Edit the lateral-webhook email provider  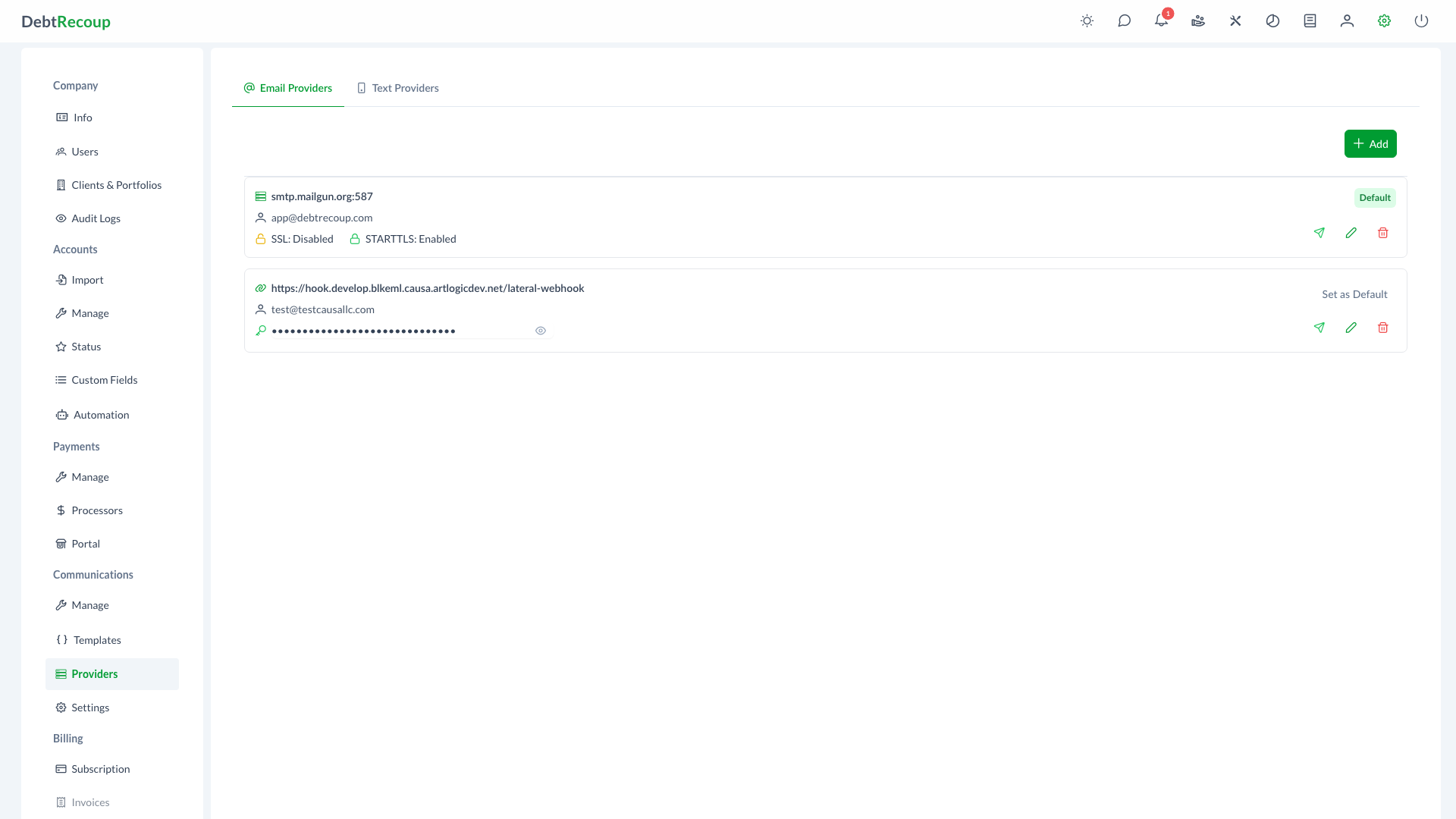tap(1351, 328)
